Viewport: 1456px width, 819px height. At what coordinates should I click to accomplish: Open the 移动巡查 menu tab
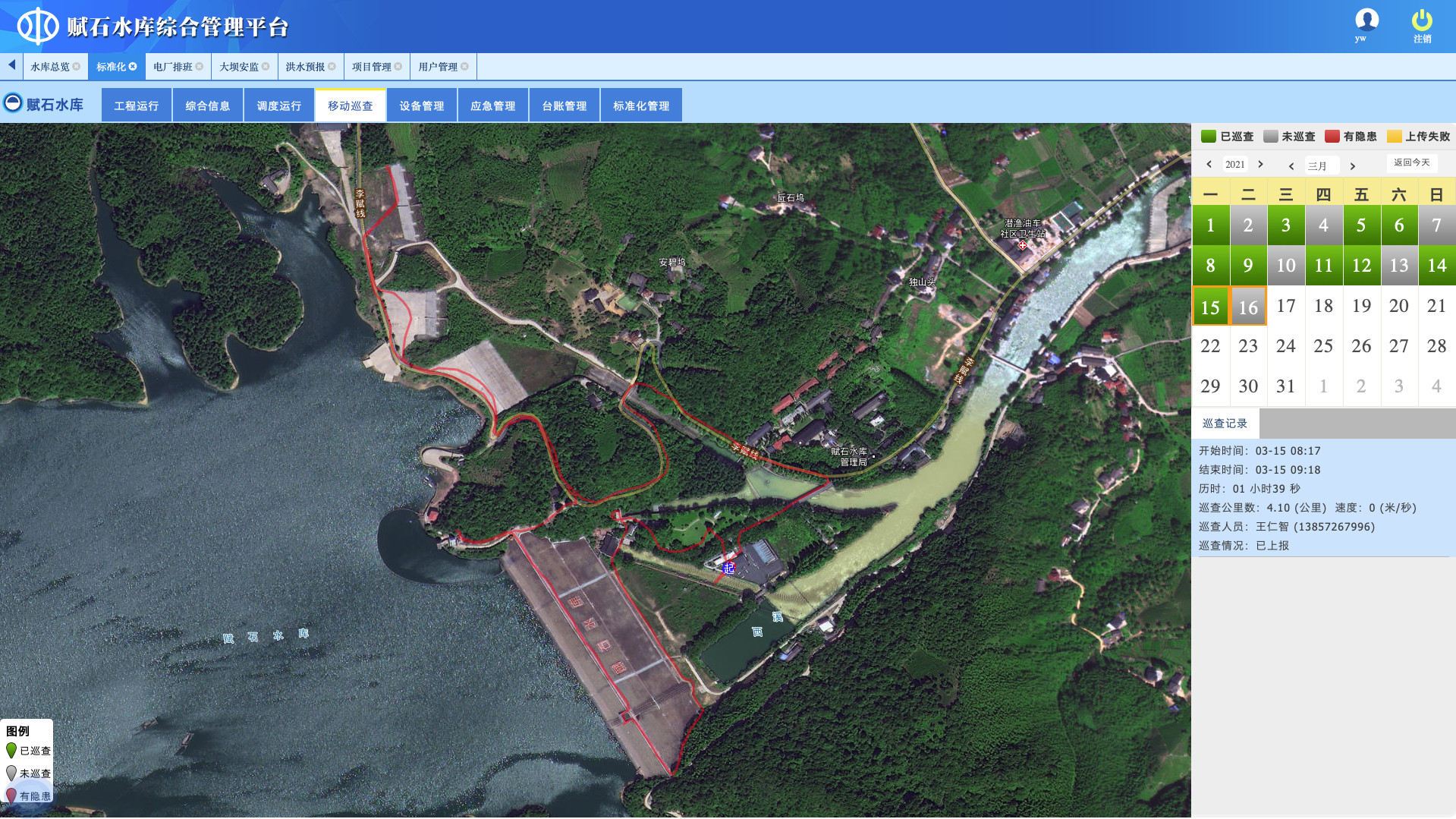(350, 106)
